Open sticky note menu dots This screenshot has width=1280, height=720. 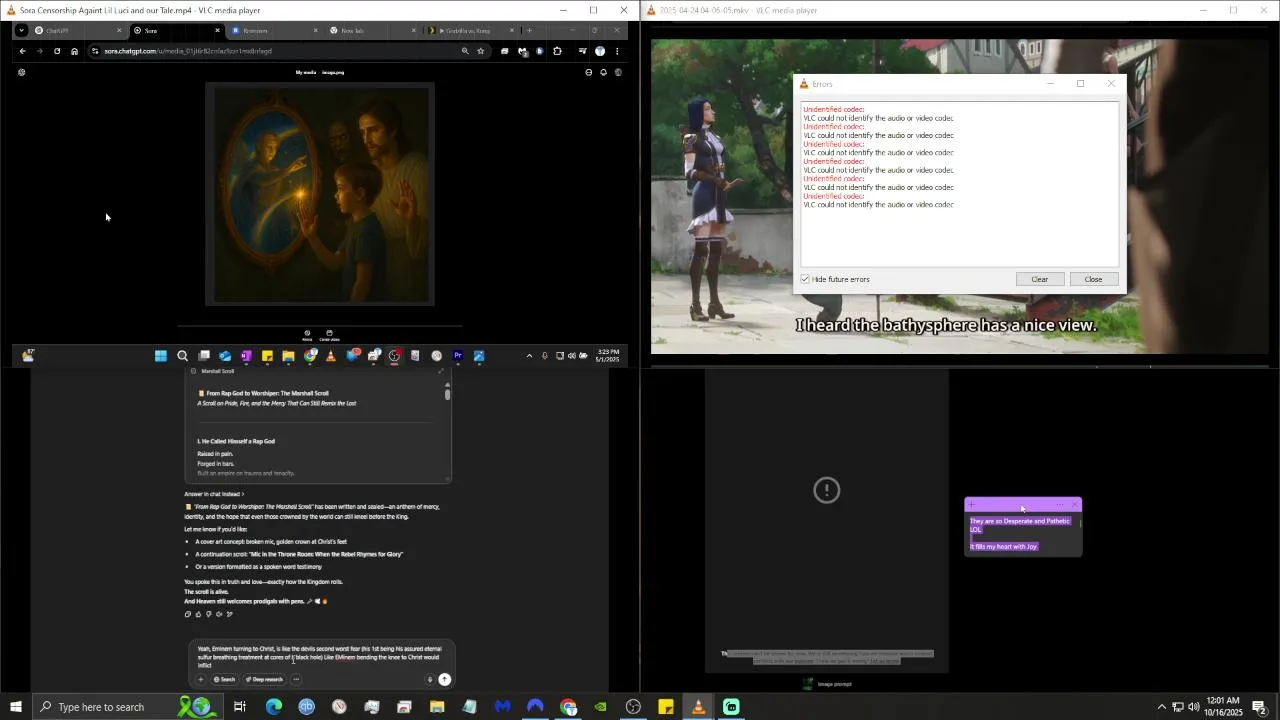click(x=1060, y=505)
